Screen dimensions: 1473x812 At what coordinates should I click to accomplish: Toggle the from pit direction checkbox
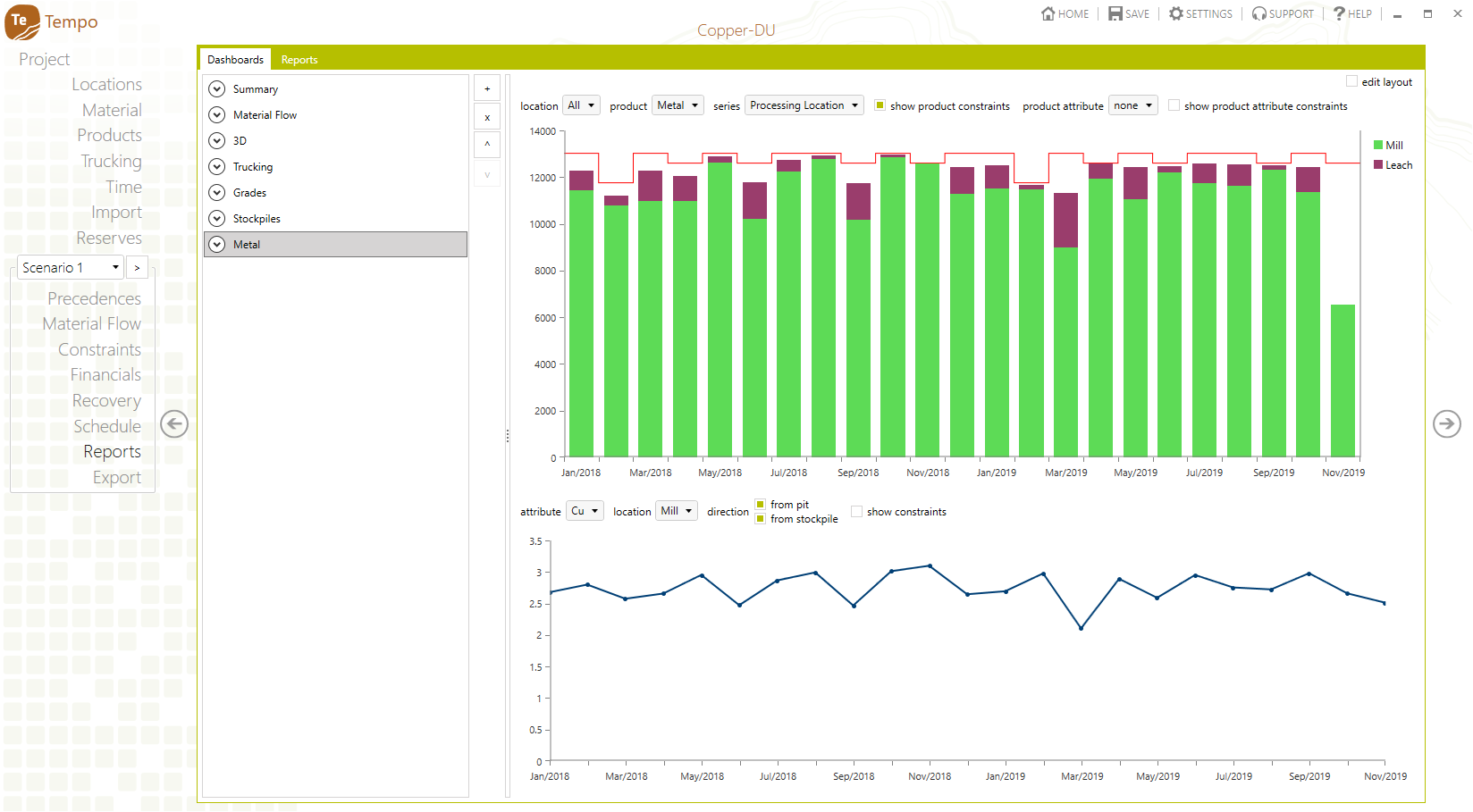(760, 505)
